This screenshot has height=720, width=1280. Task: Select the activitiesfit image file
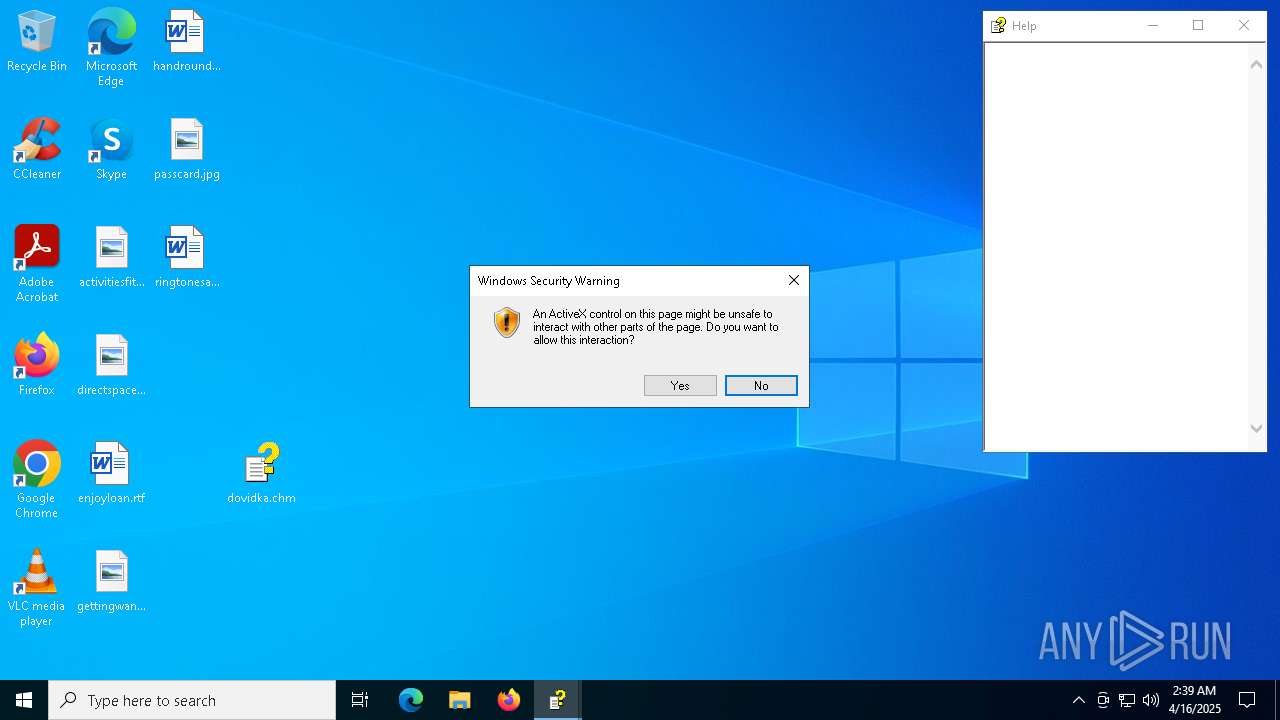tap(111, 257)
